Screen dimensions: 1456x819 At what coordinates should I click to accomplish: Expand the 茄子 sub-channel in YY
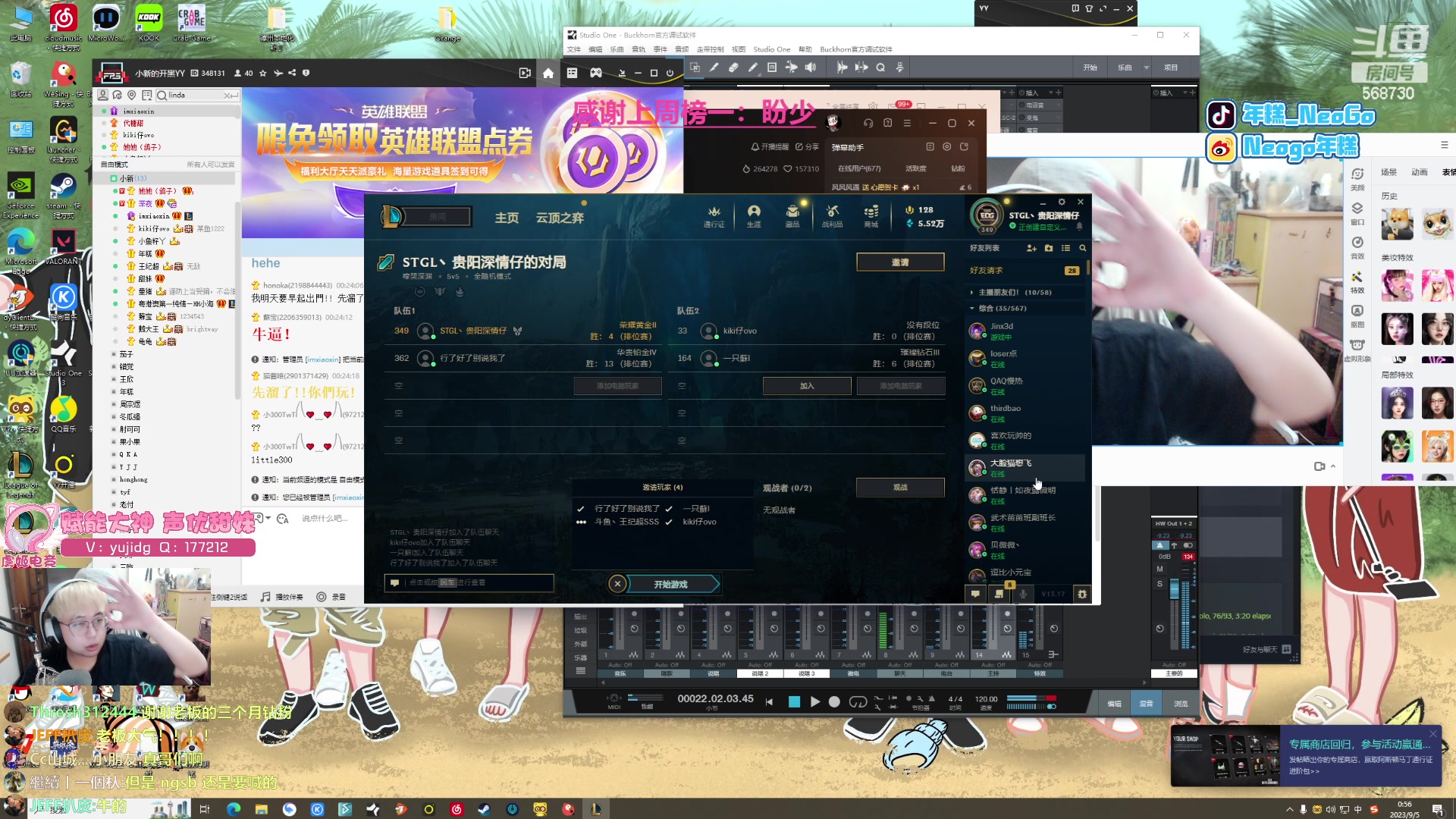click(114, 354)
